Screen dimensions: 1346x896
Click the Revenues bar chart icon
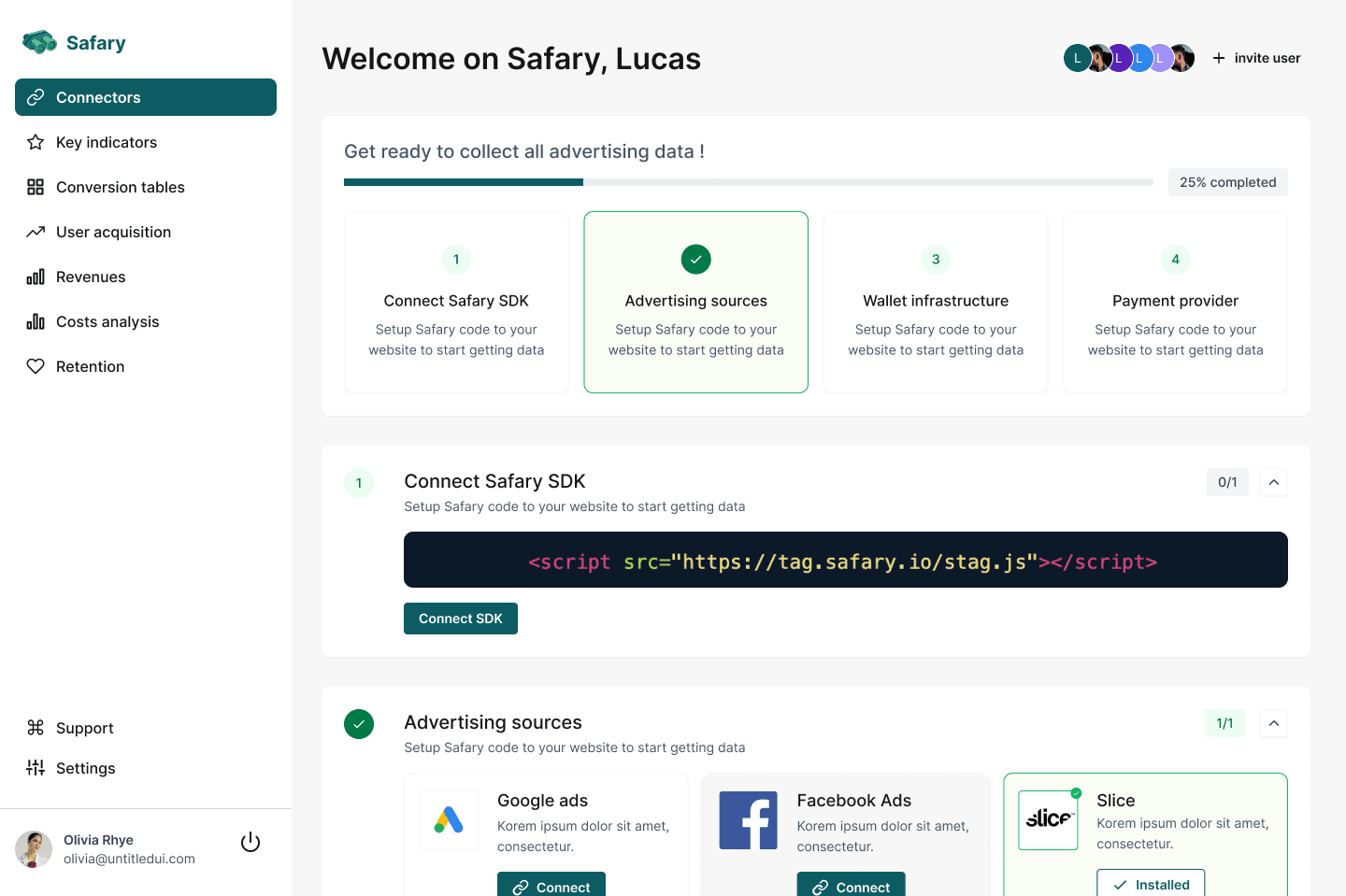click(x=36, y=277)
